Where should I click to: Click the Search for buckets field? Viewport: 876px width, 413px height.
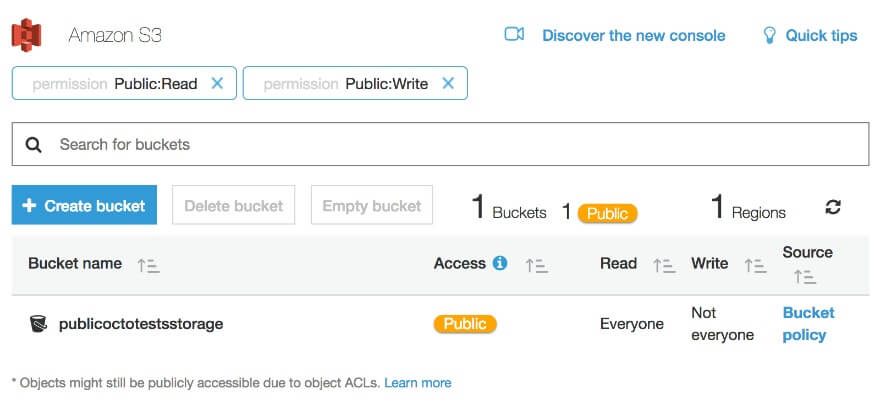coord(440,144)
